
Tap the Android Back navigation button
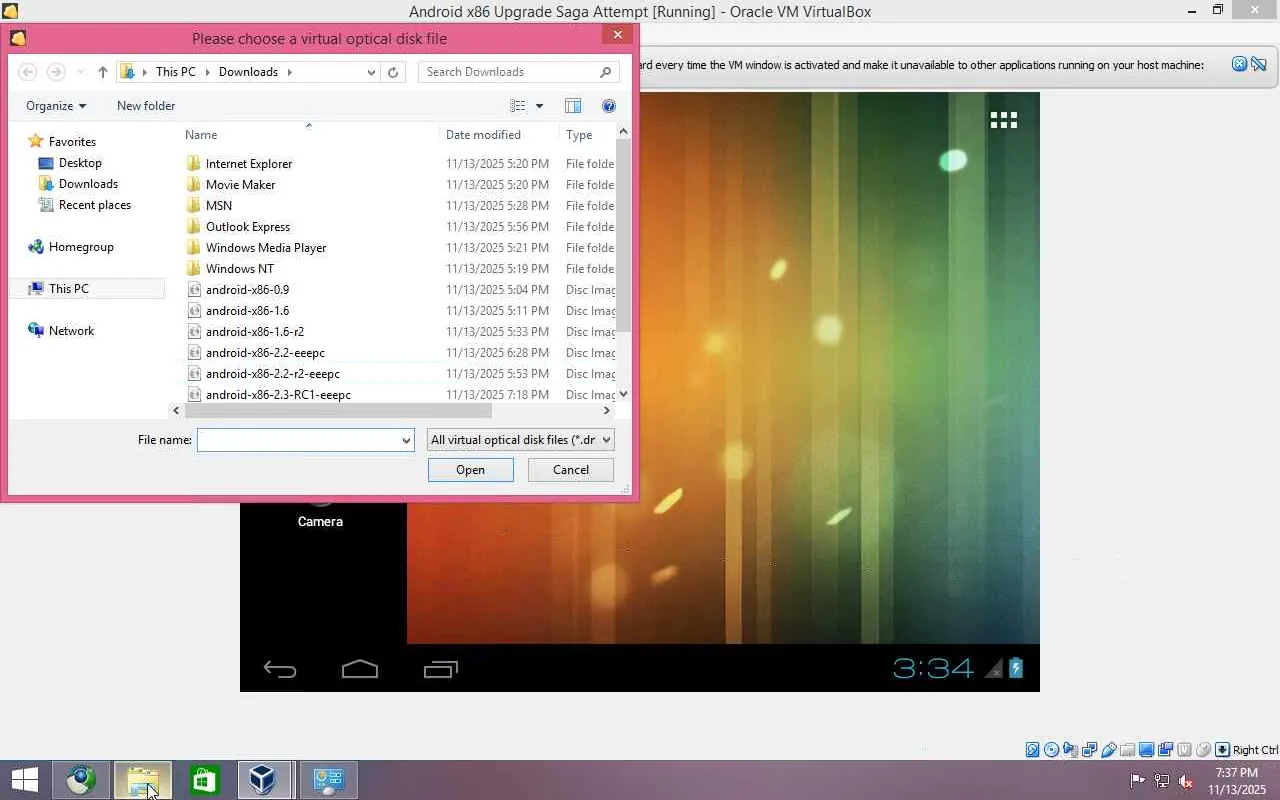(280, 668)
